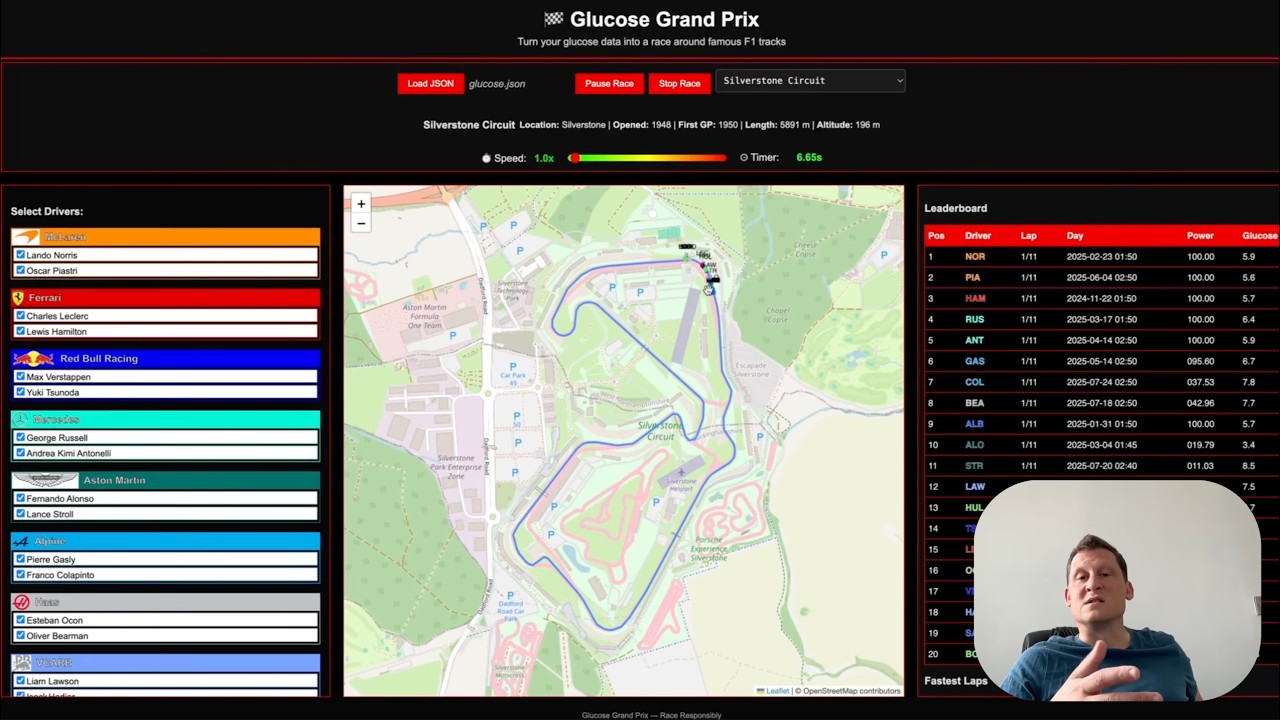The image size is (1280, 720).
Task: Click the Ferrari prancing horse logo
Action: (18, 298)
